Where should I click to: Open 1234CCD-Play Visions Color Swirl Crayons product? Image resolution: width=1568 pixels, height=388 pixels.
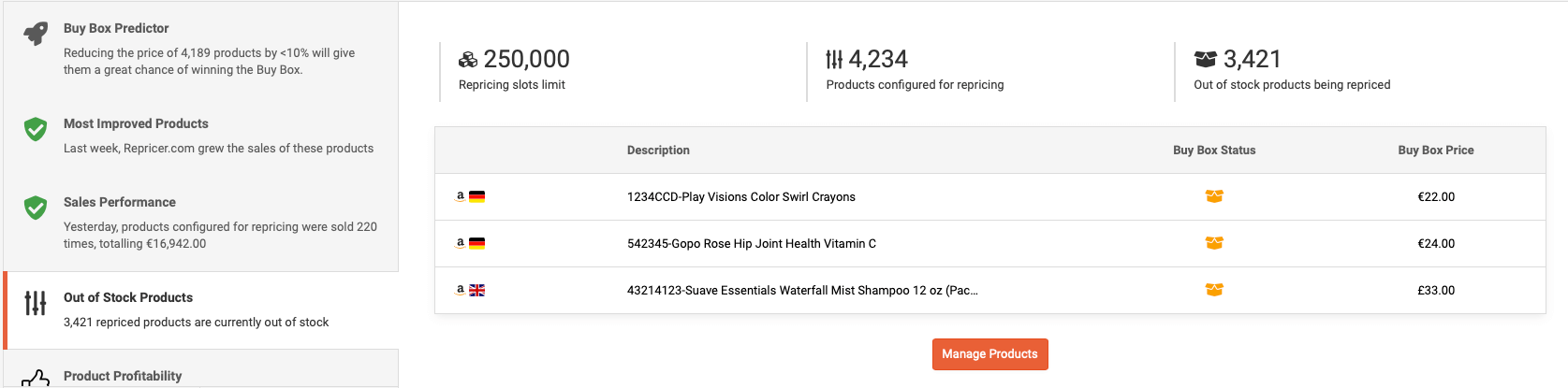tap(740, 197)
